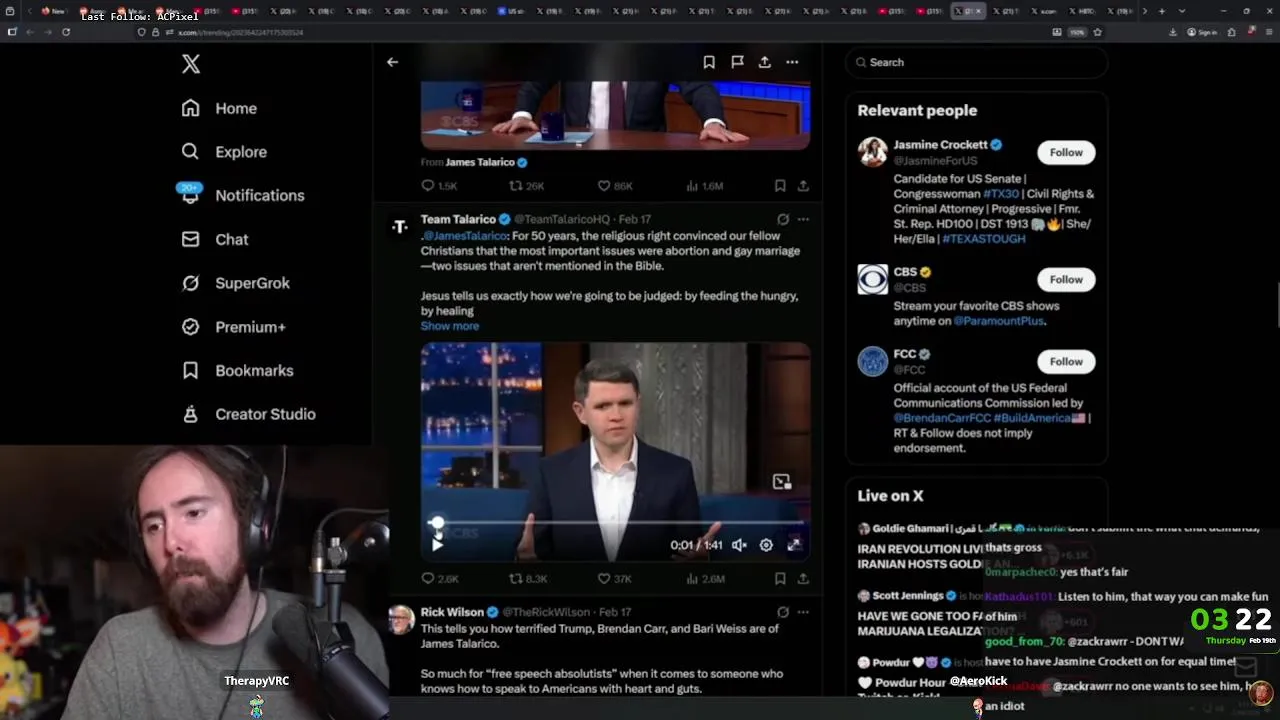Reply to post with 2.6K comments

[x=440, y=579]
